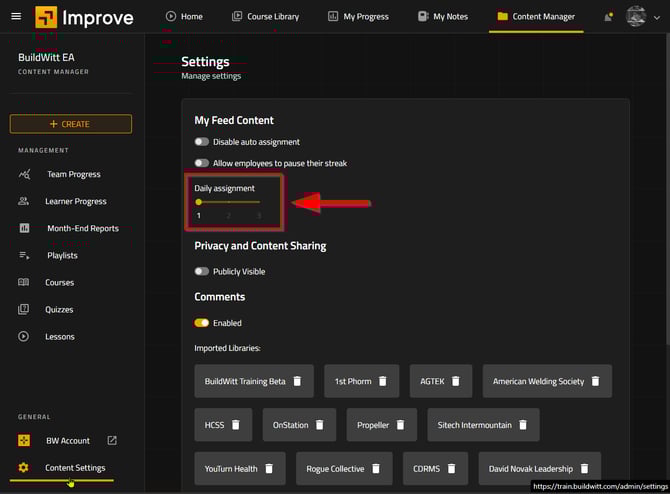Switch to the Course Library tab

(x=264, y=17)
